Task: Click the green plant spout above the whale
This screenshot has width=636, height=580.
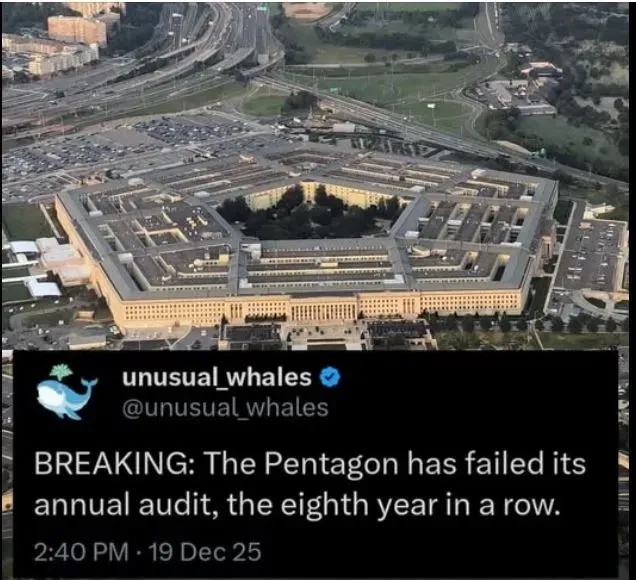Action: point(61,372)
